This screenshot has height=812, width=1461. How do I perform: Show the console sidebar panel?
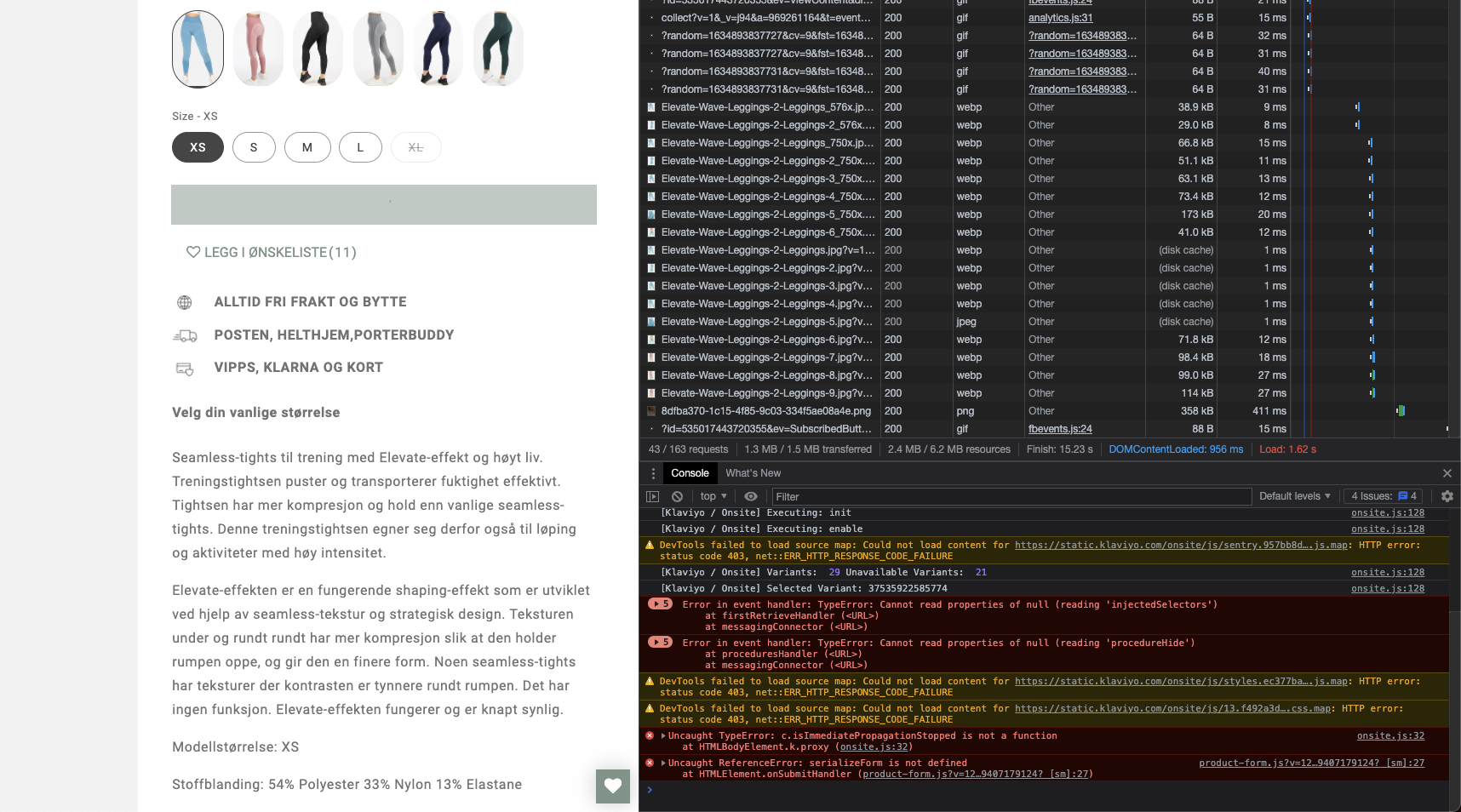pyautogui.click(x=654, y=496)
